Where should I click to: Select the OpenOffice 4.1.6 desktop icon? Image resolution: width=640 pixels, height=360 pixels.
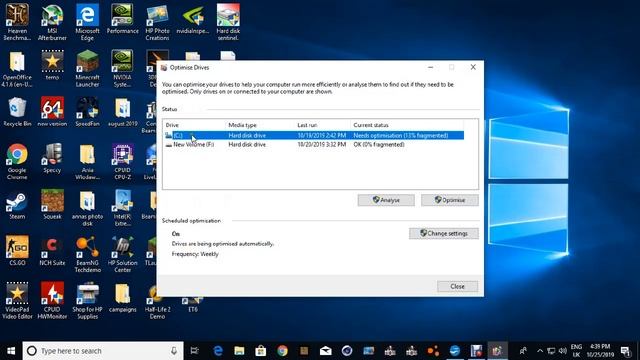(17, 69)
